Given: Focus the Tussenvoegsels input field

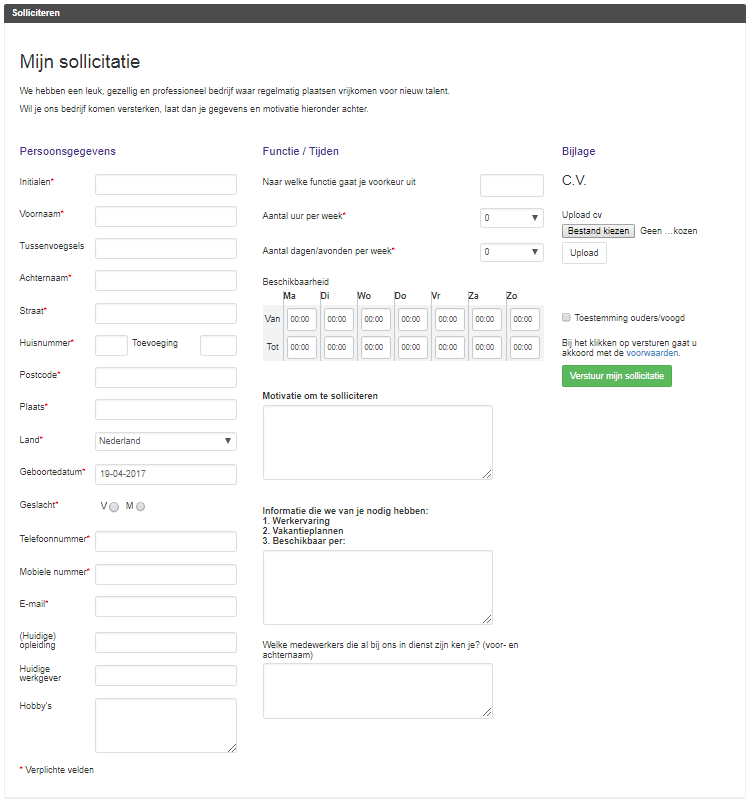Looking at the screenshot, I should click(x=166, y=248).
